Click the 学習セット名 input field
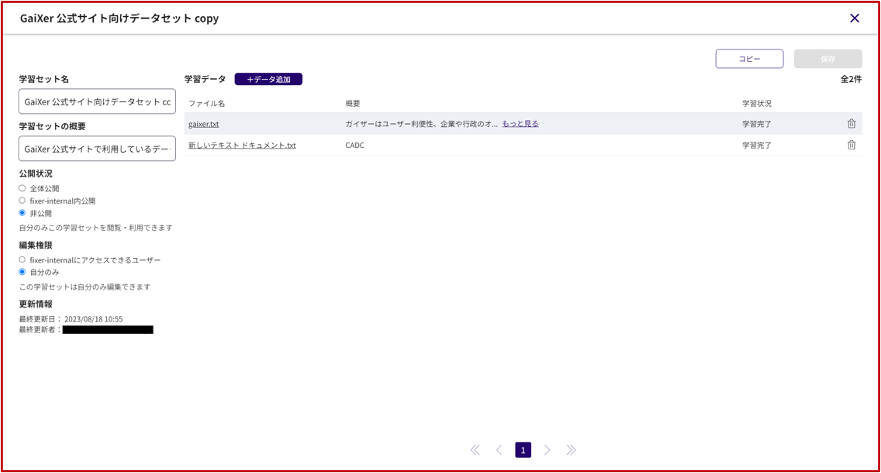This screenshot has height=473, width=881. (97, 101)
